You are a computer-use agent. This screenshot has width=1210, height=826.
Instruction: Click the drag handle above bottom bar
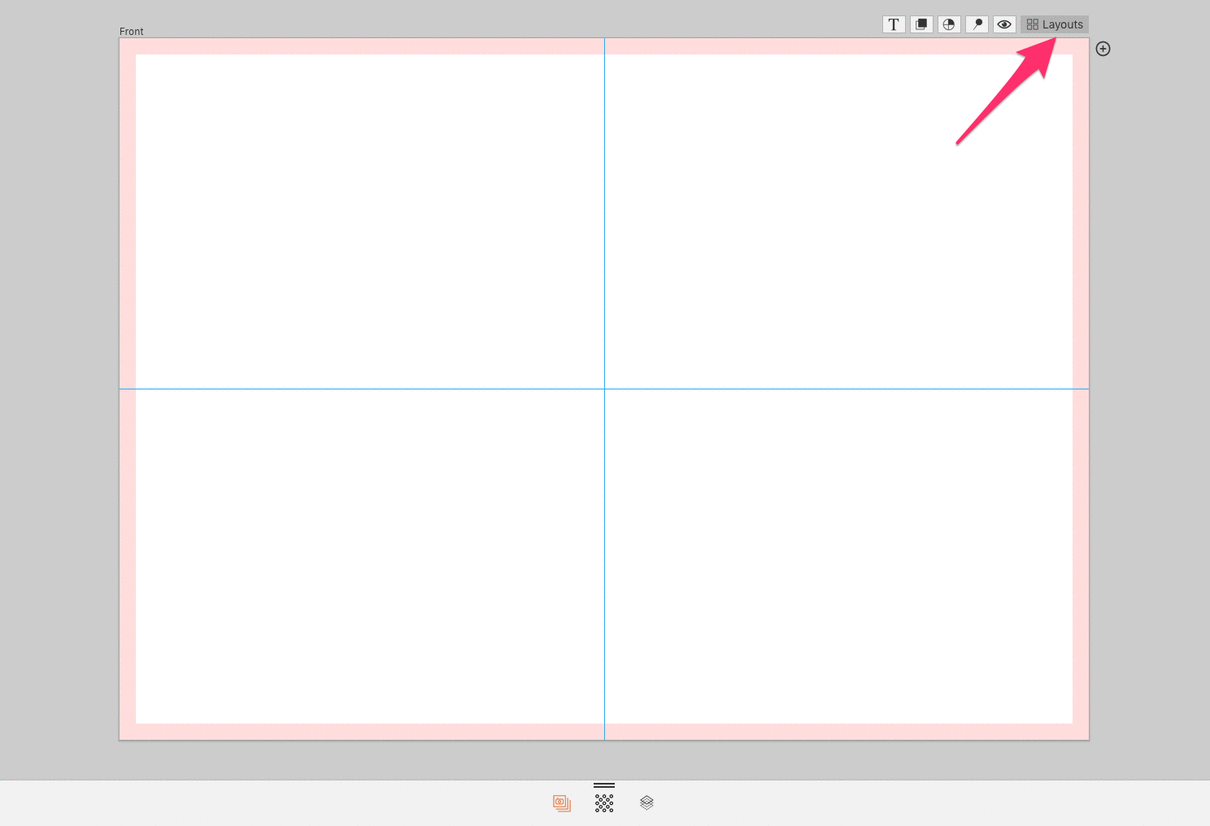pyautogui.click(x=604, y=785)
